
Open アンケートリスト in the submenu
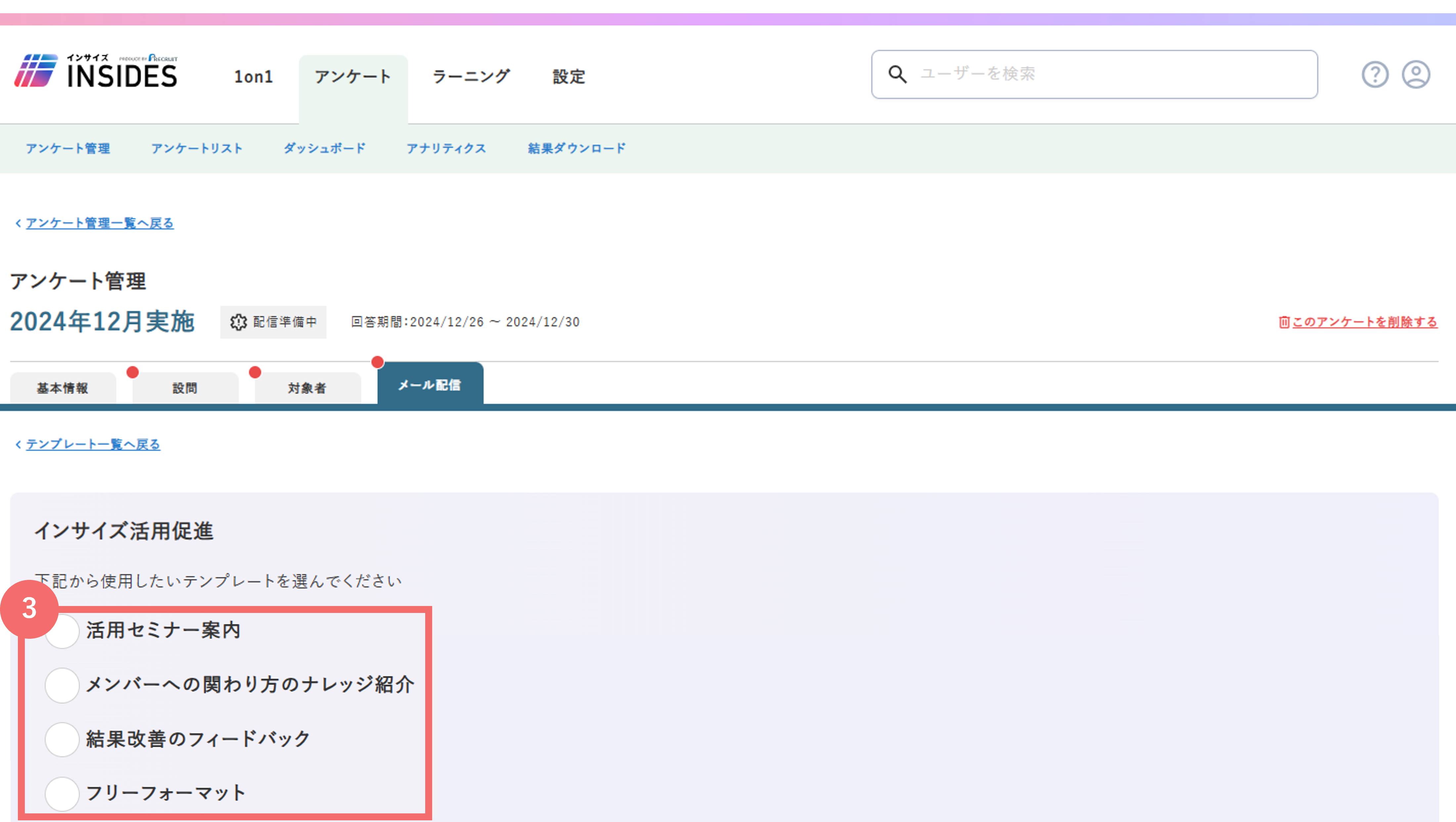[197, 149]
